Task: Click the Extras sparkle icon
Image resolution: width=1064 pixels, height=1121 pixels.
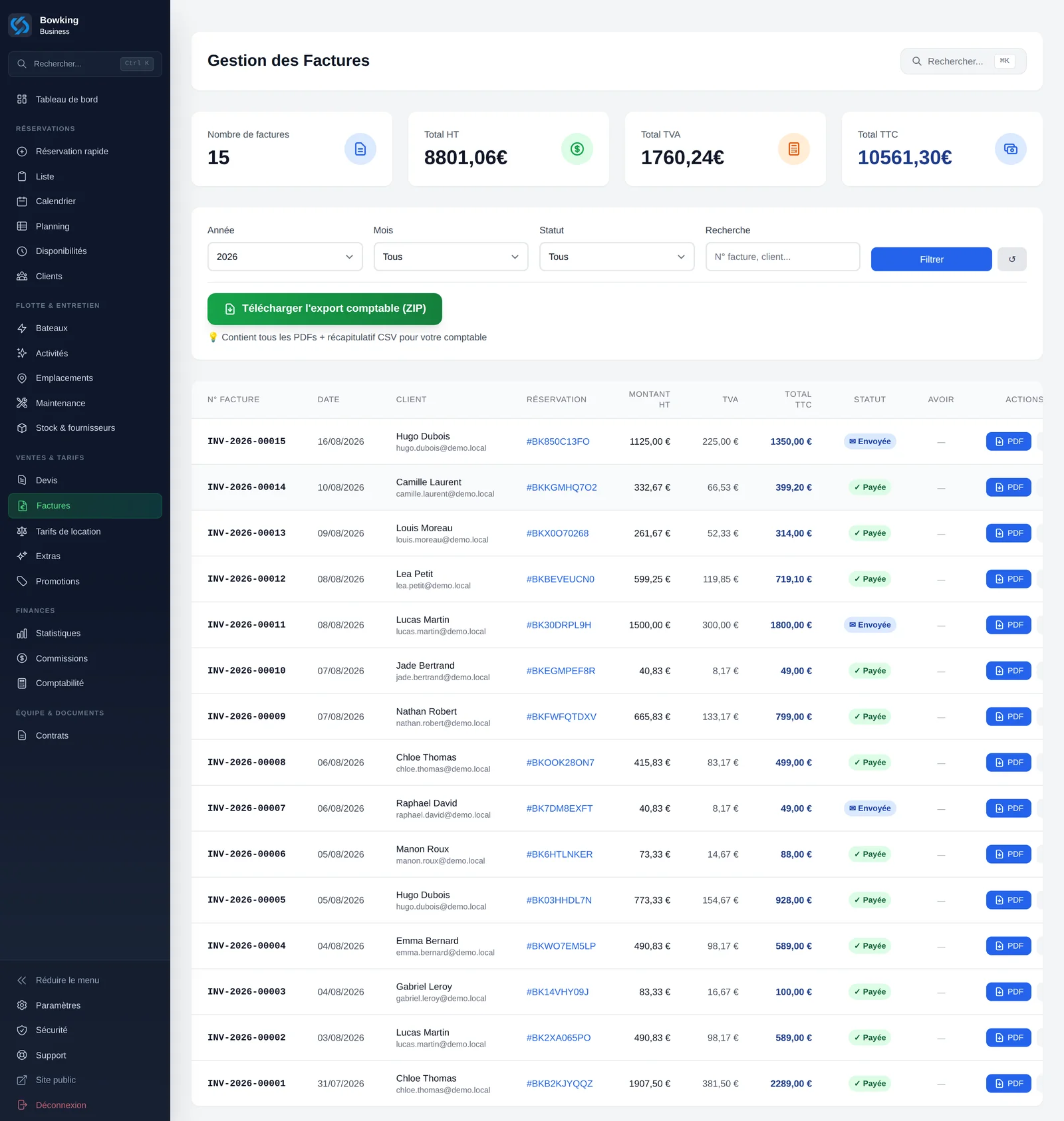Action: point(22,556)
